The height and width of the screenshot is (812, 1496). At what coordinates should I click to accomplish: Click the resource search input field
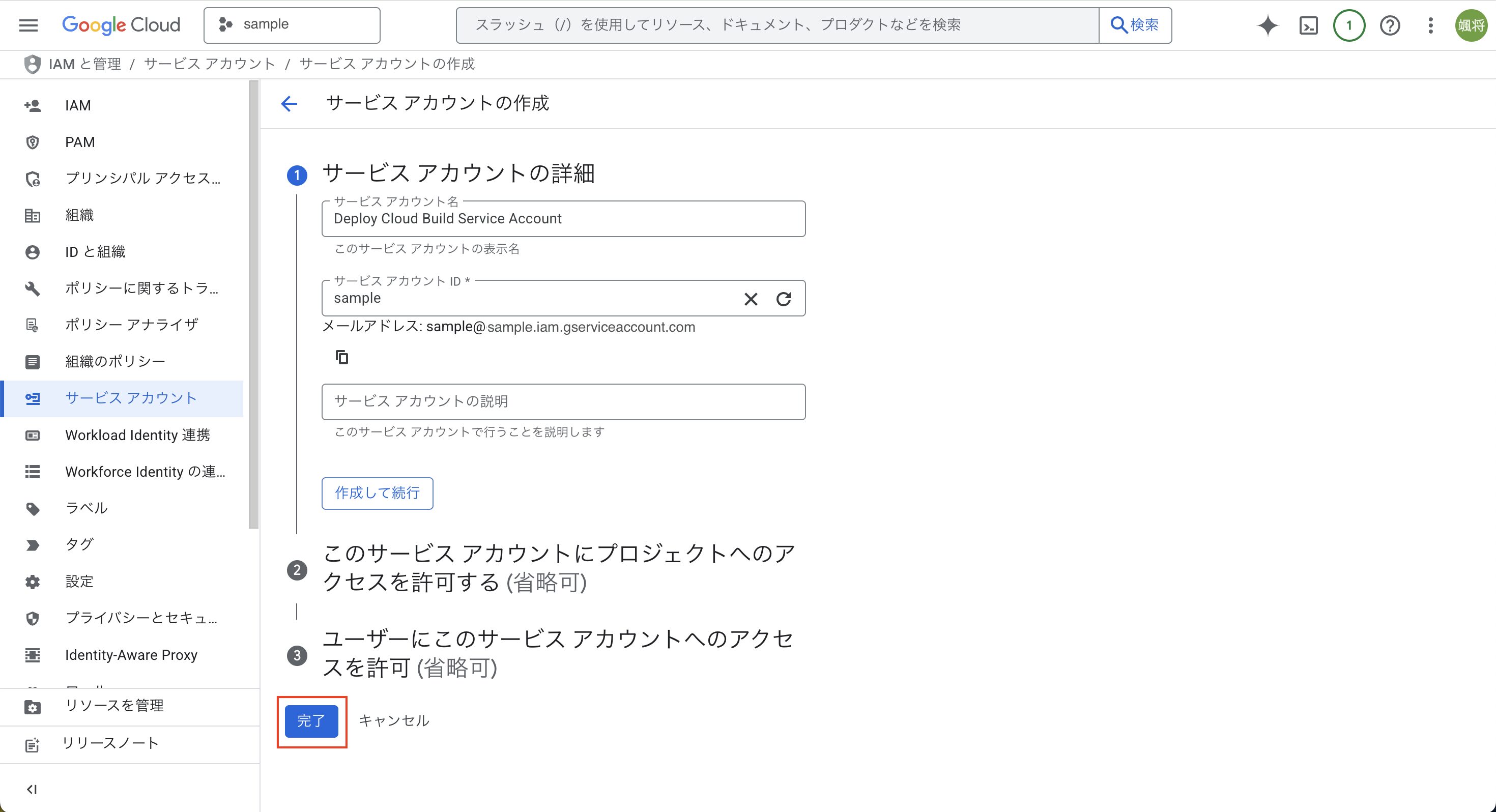(x=778, y=25)
